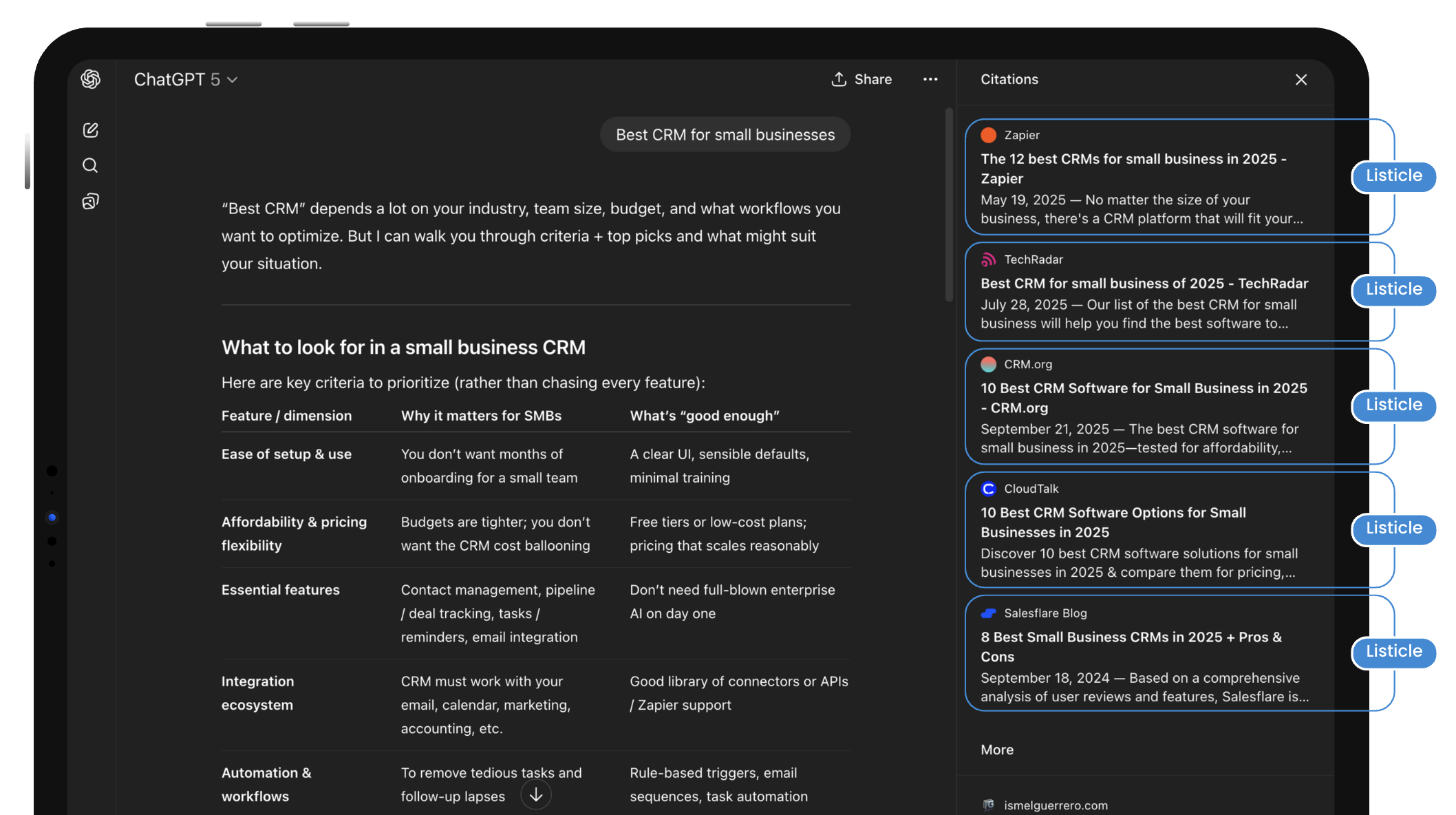Image resolution: width=1456 pixels, height=815 pixels.
Task: Click the 'Here are key criteria to prioritize' sentence
Action: [463, 383]
